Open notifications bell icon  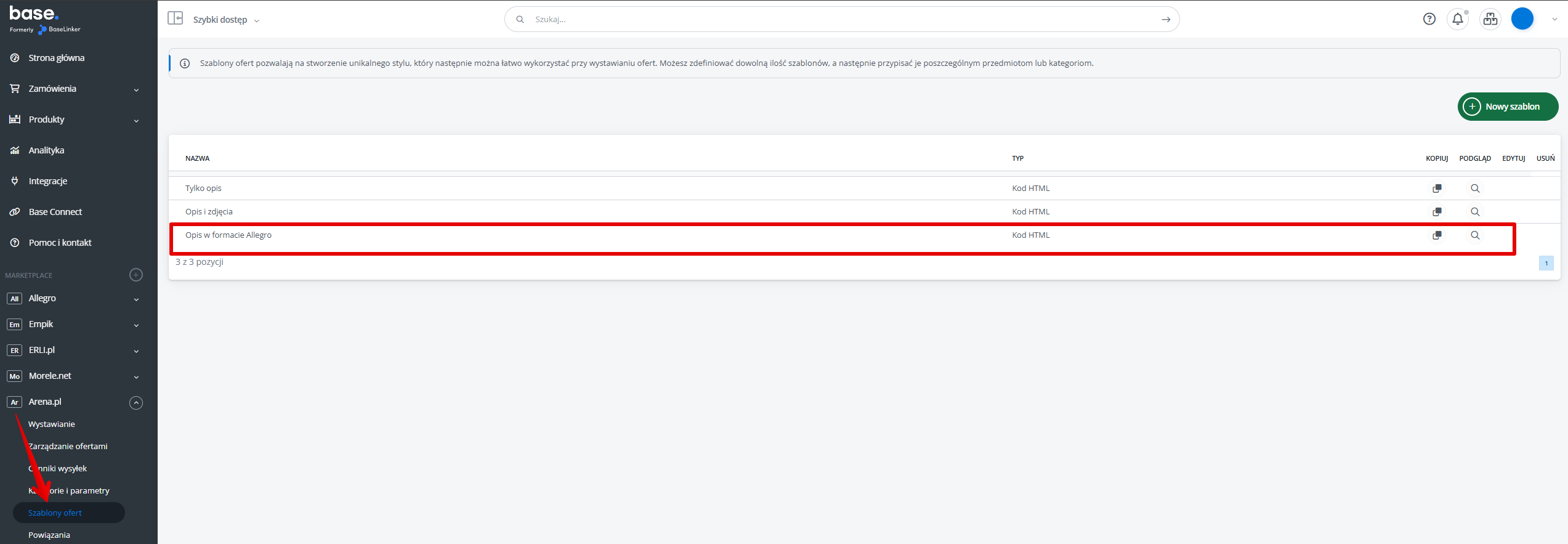1458,19
